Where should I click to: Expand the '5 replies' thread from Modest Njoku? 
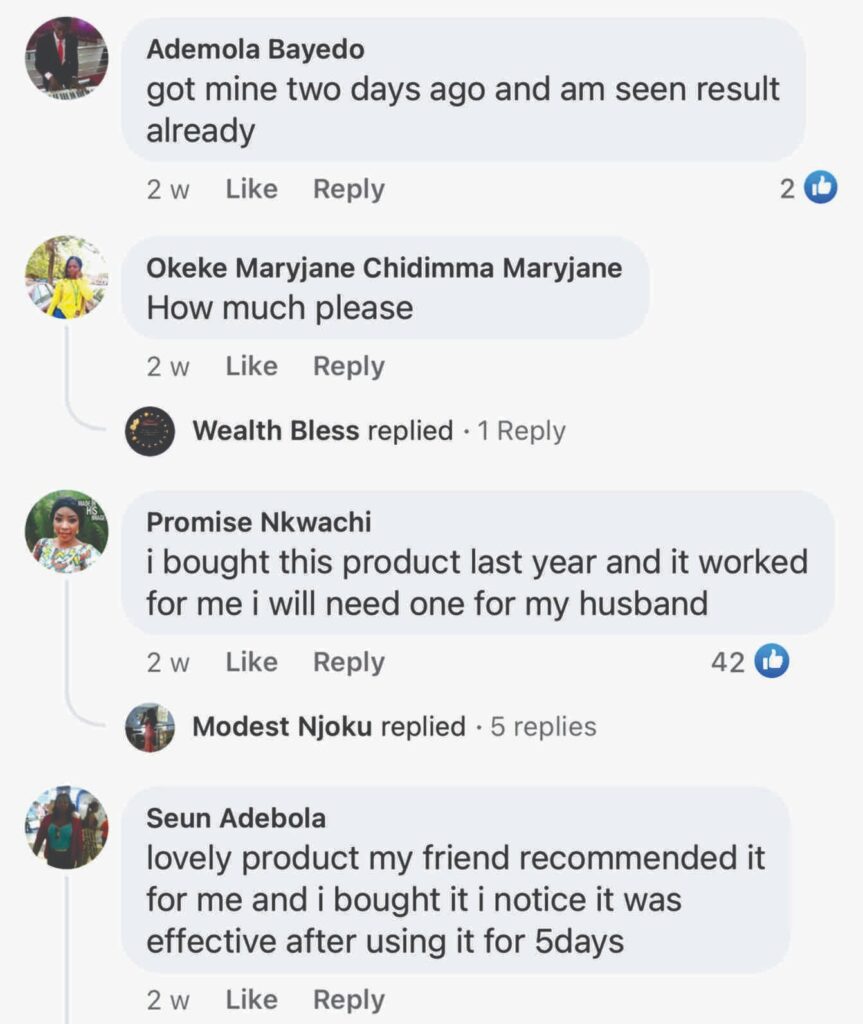(543, 727)
